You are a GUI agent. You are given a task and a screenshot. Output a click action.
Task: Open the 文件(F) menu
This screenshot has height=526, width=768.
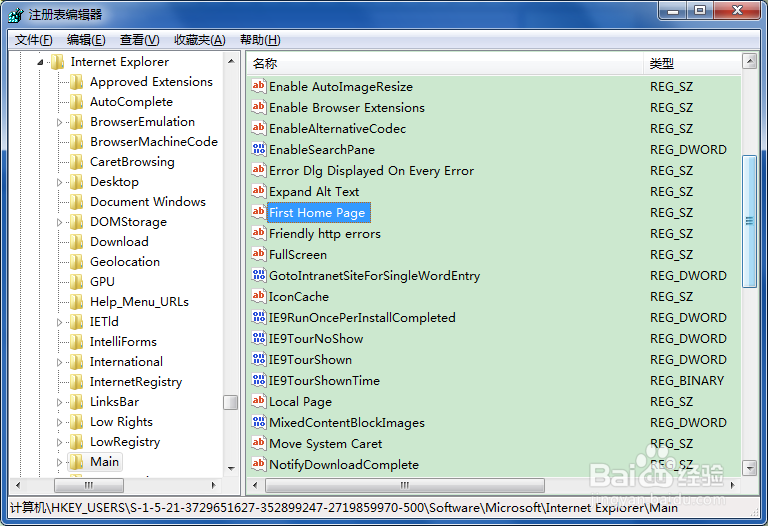point(33,40)
